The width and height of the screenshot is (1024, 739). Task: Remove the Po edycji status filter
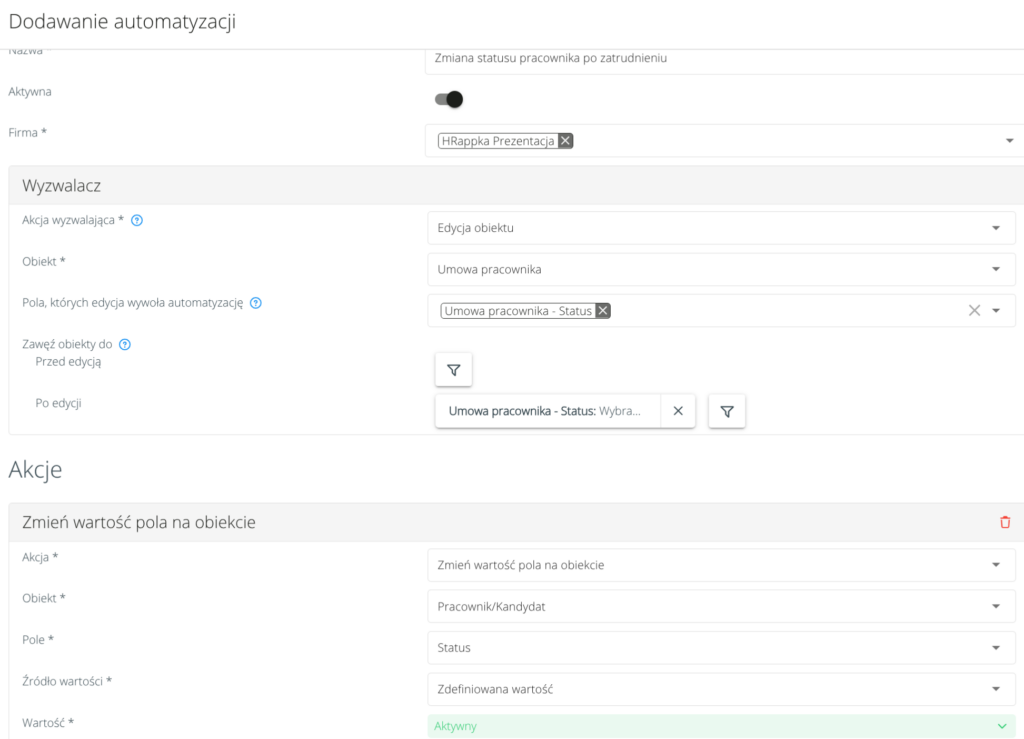point(677,411)
